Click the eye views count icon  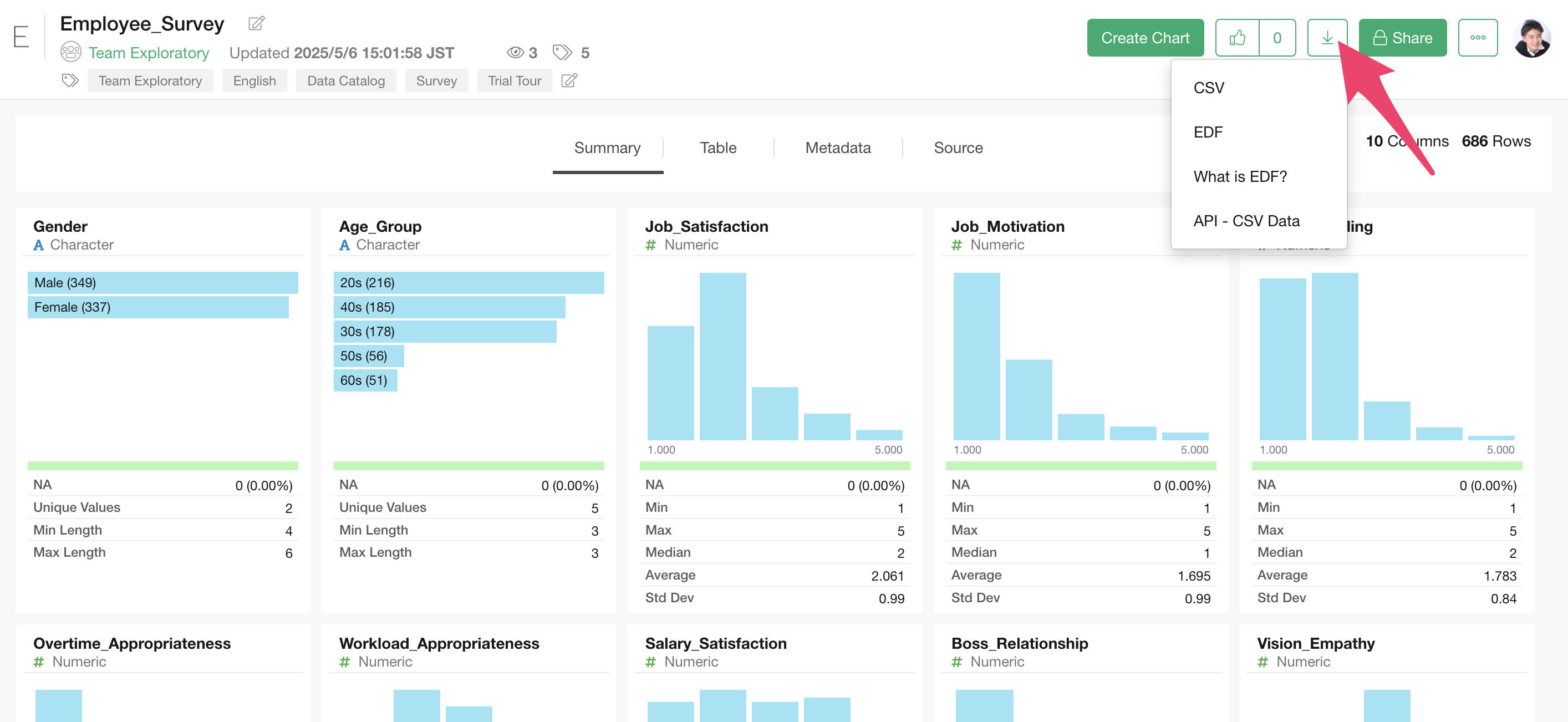point(515,53)
